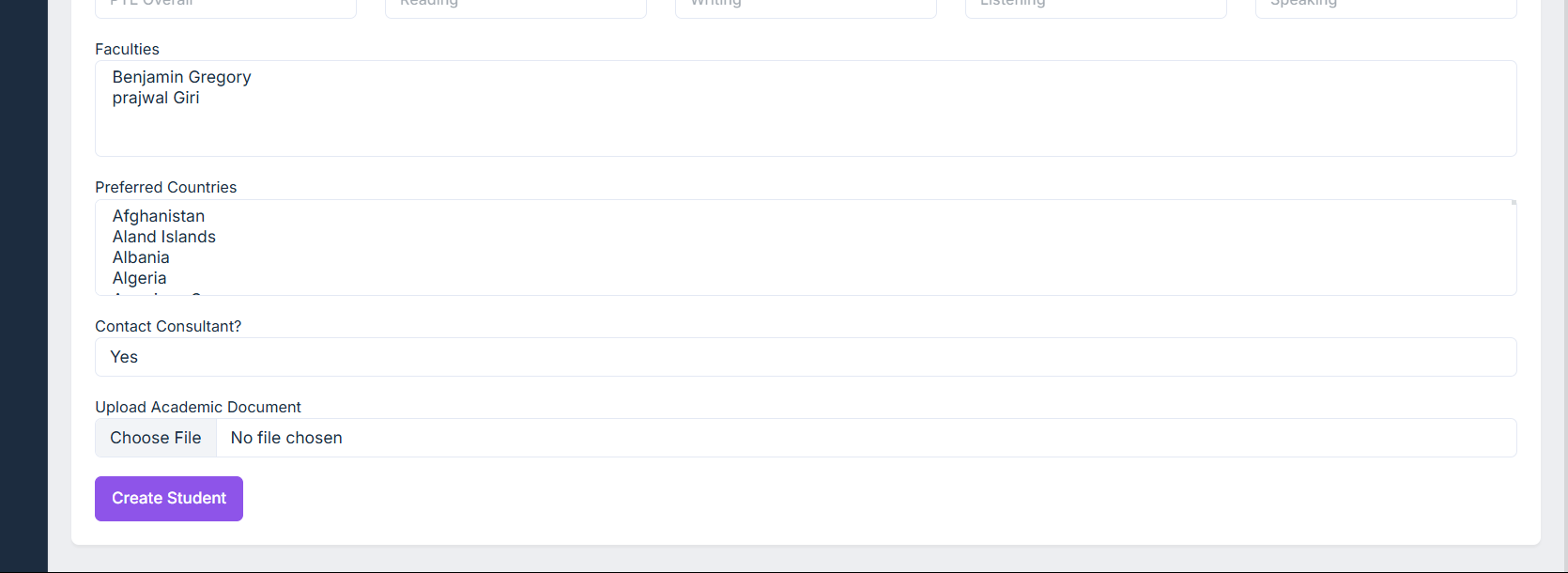
Task: Open the Contact Consultant dropdown
Action: coord(805,357)
